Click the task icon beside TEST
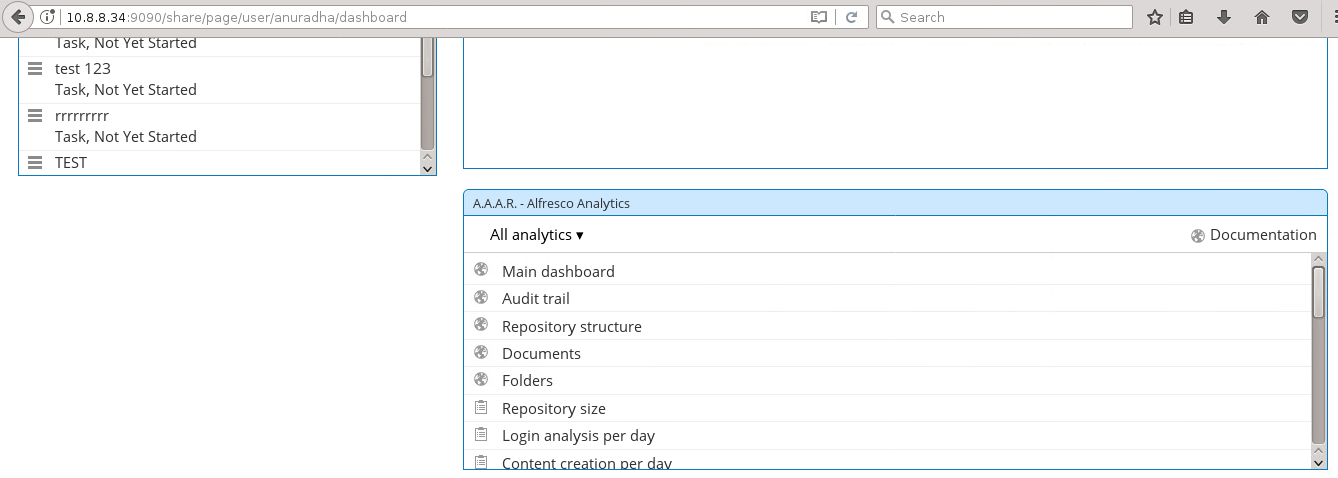The width and height of the screenshot is (1338, 478). click(35, 162)
